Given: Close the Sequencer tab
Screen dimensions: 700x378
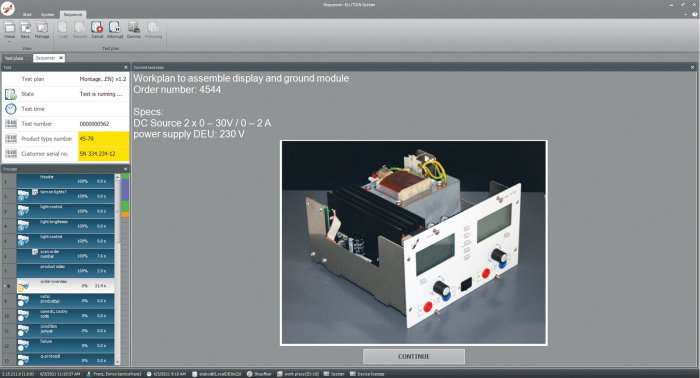Looking at the screenshot, I should click(61, 58).
